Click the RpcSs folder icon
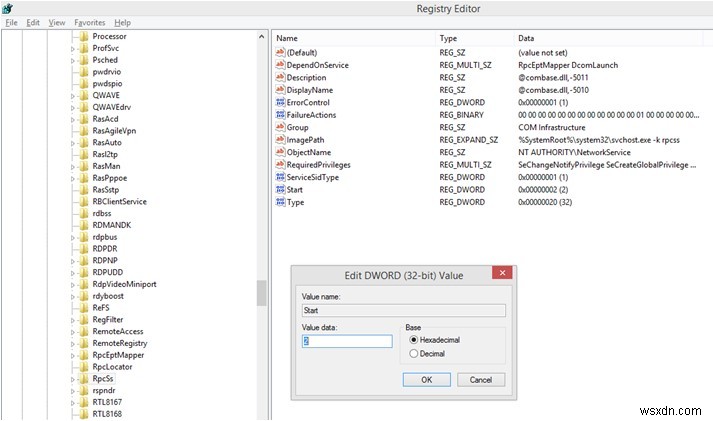Screen dimensions: 713x421 [84, 378]
